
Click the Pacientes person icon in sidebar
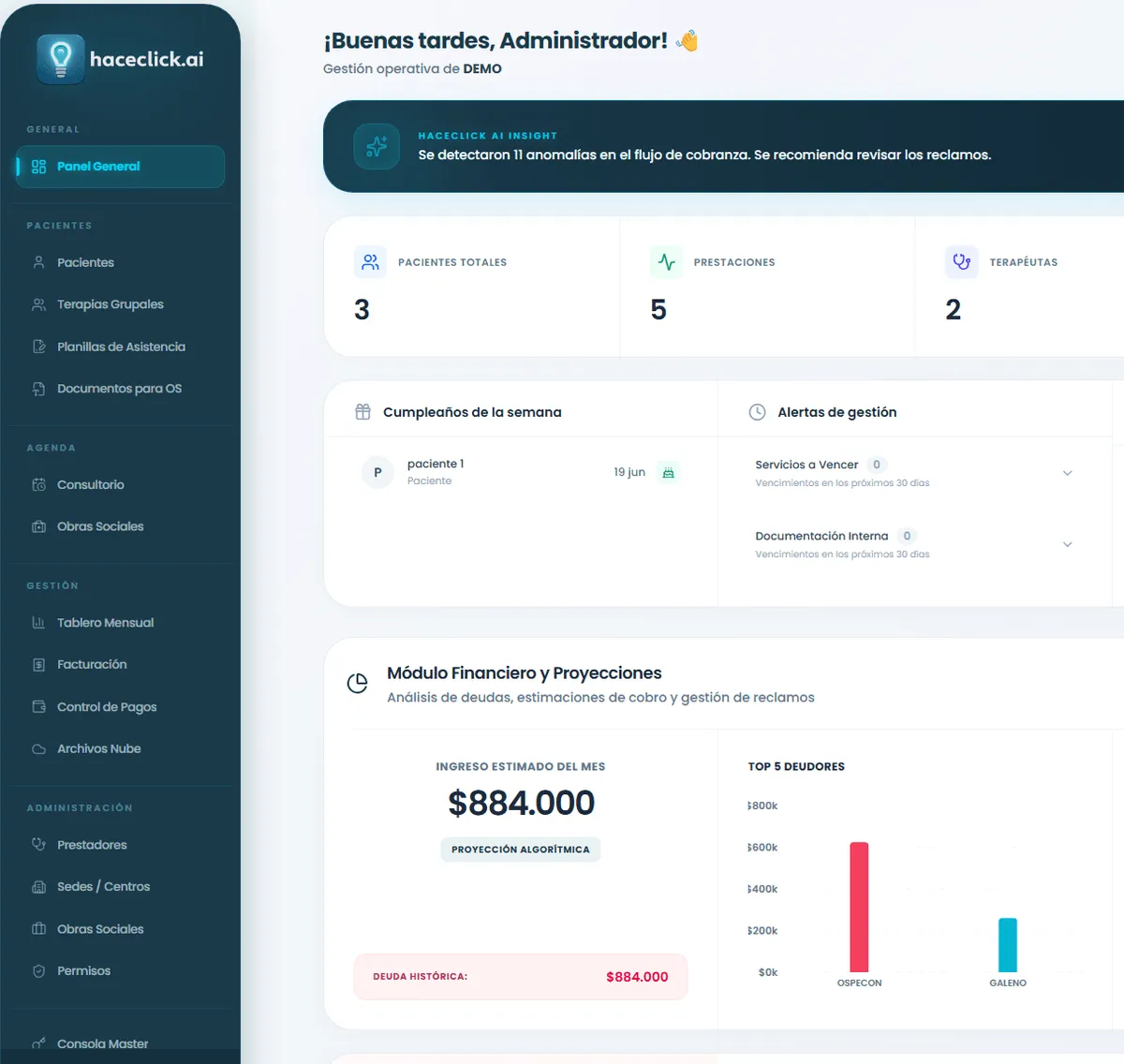point(38,262)
